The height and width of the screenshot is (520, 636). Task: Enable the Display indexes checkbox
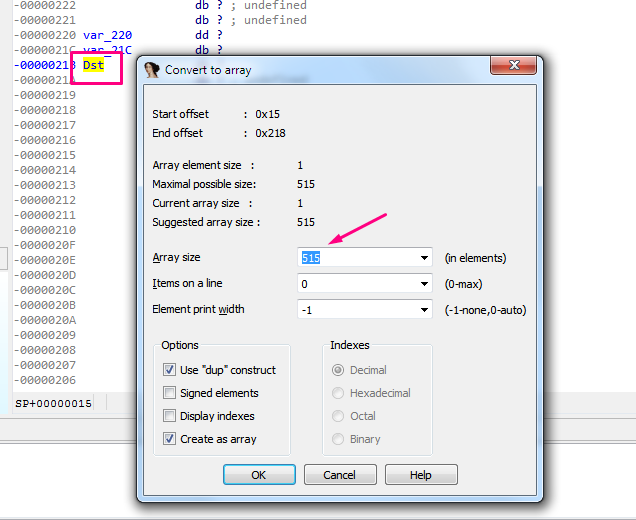[169, 416]
